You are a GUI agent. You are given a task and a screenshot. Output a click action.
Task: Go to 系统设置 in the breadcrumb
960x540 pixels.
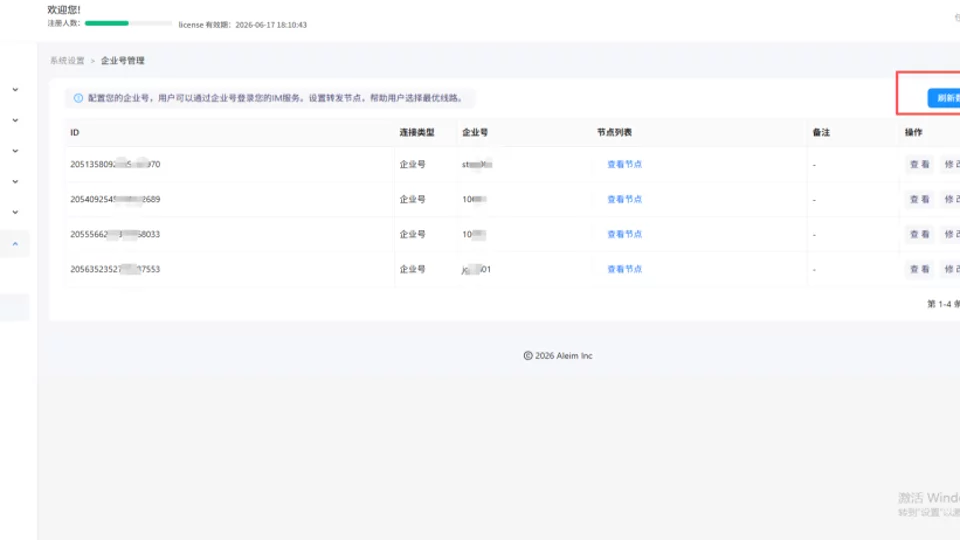tap(67, 61)
